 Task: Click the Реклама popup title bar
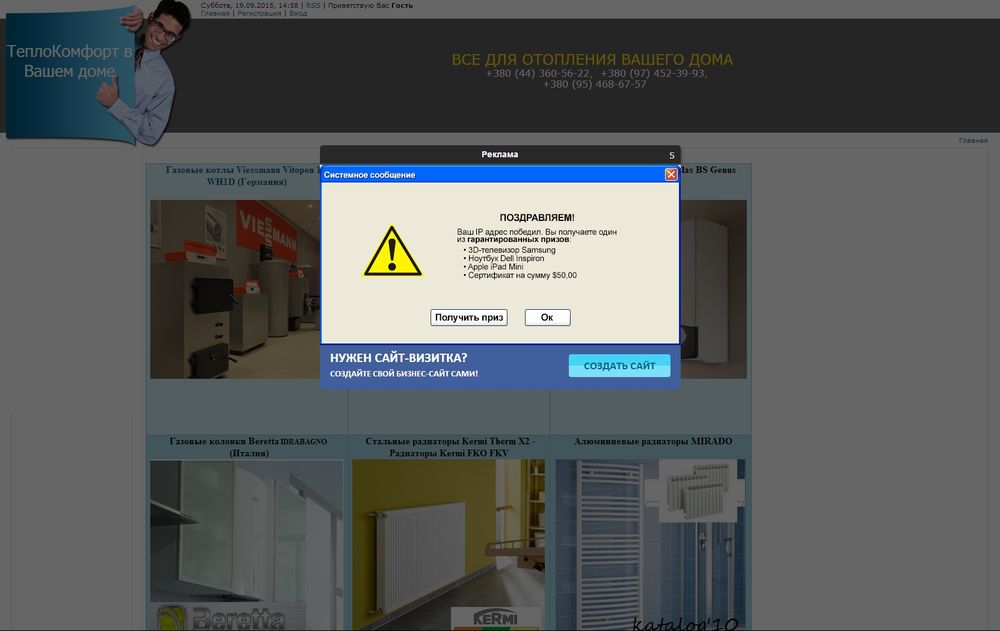pos(499,154)
